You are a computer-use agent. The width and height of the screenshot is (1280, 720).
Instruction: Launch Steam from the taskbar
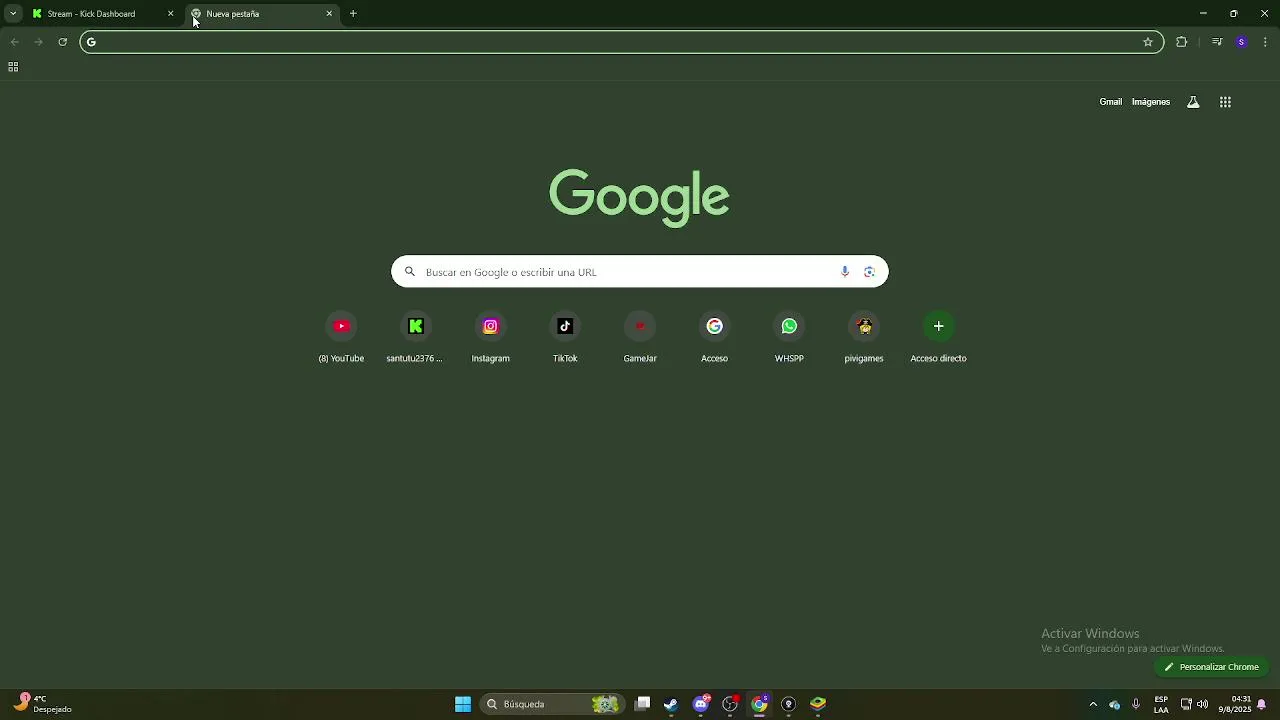(671, 704)
